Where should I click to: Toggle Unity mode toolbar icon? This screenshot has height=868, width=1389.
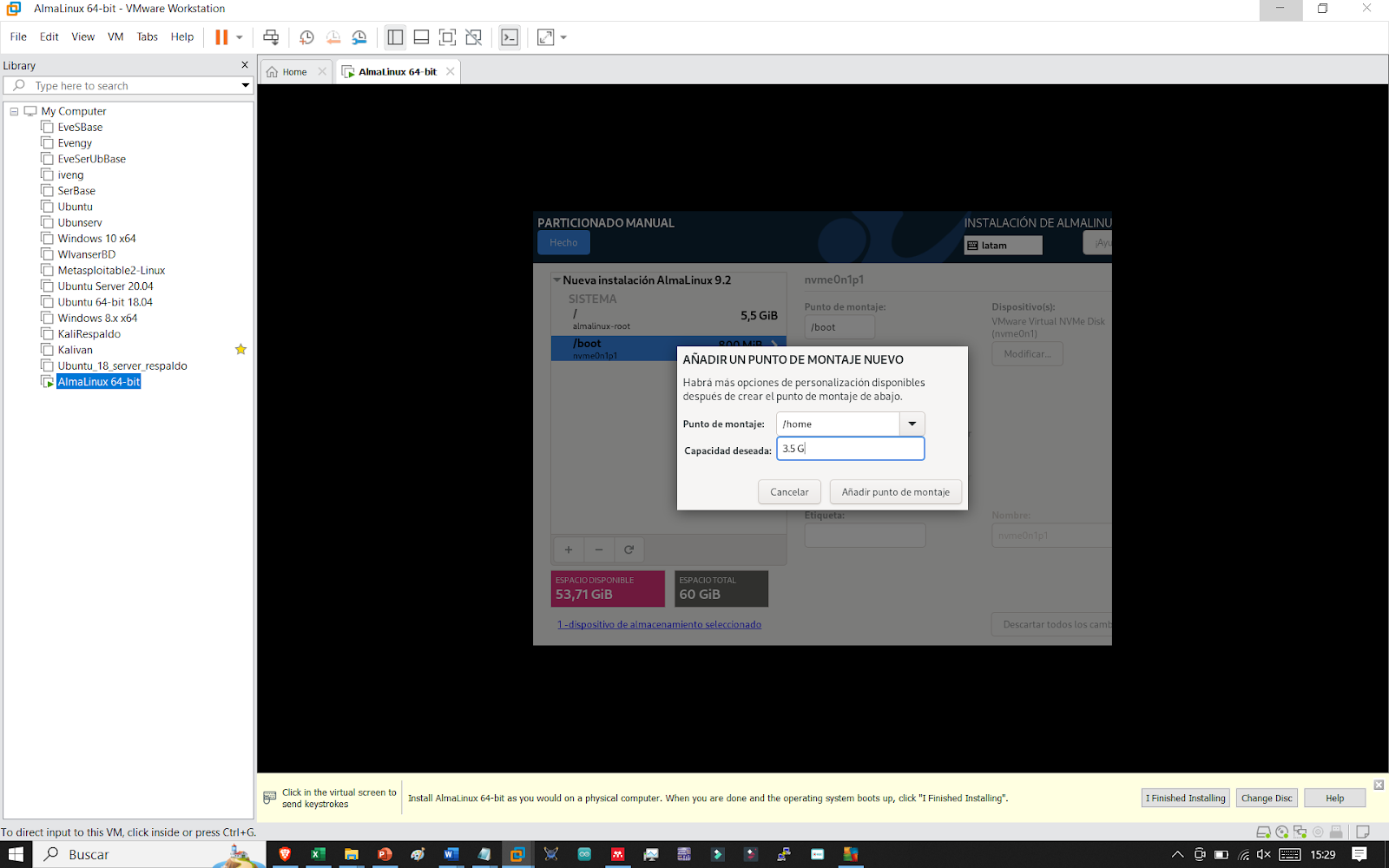tap(473, 37)
